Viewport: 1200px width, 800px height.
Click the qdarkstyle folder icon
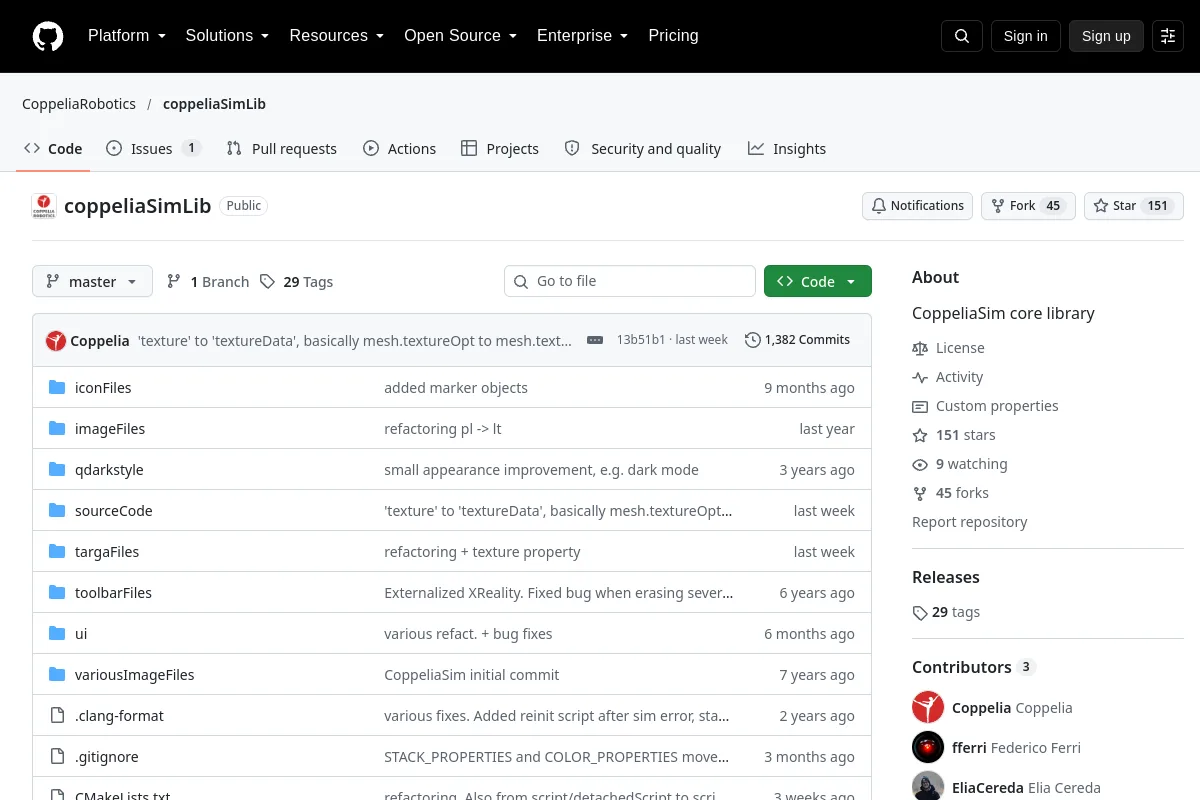click(x=57, y=470)
